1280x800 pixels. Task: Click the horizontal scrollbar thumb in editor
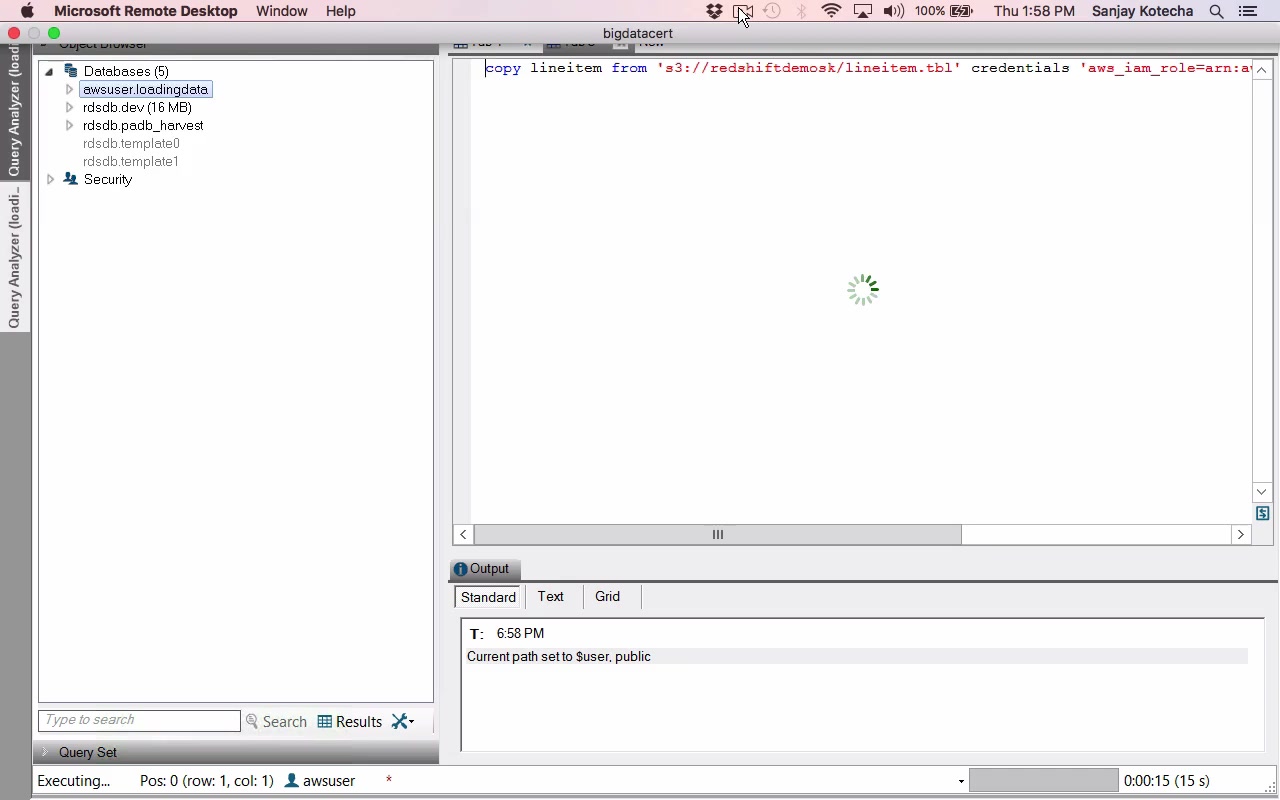(717, 535)
